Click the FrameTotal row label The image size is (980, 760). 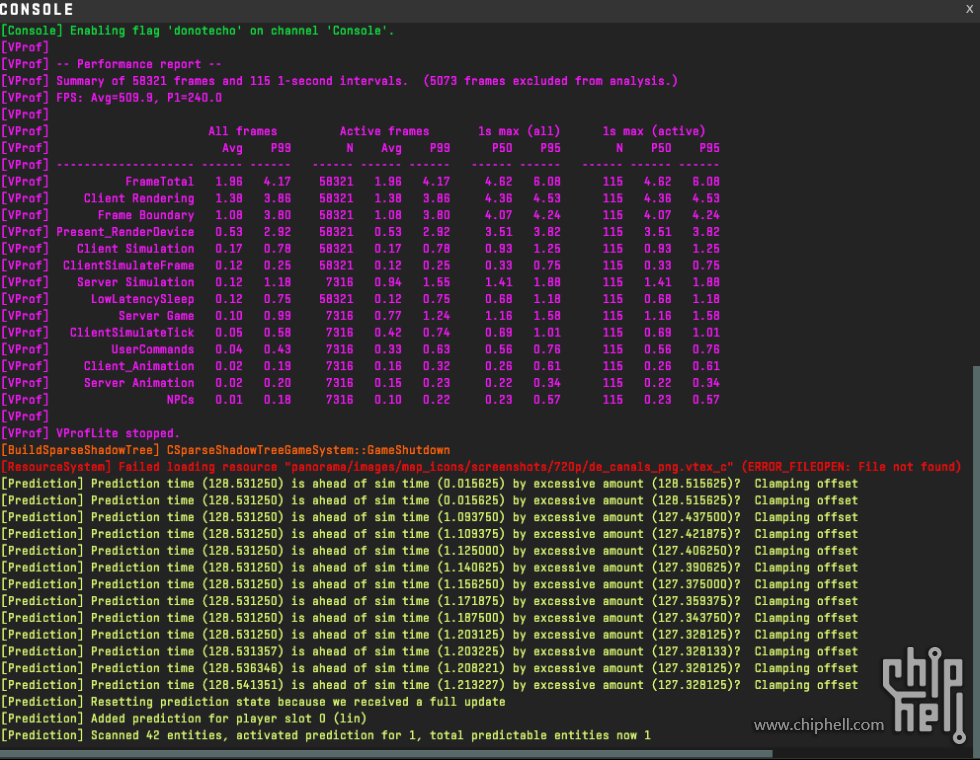pyautogui.click(x=159, y=182)
